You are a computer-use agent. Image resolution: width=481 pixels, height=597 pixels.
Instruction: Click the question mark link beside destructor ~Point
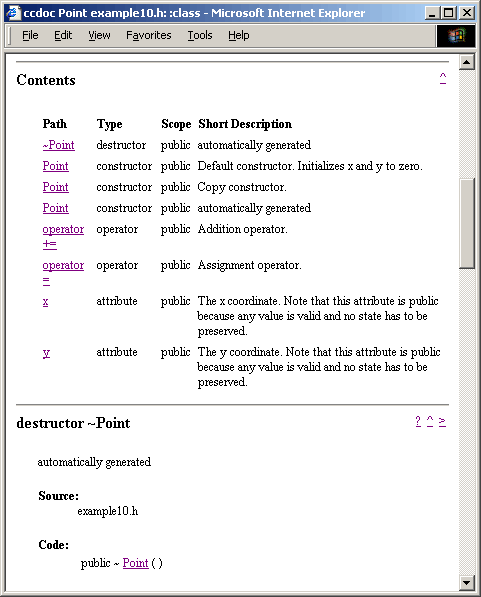click(418, 421)
